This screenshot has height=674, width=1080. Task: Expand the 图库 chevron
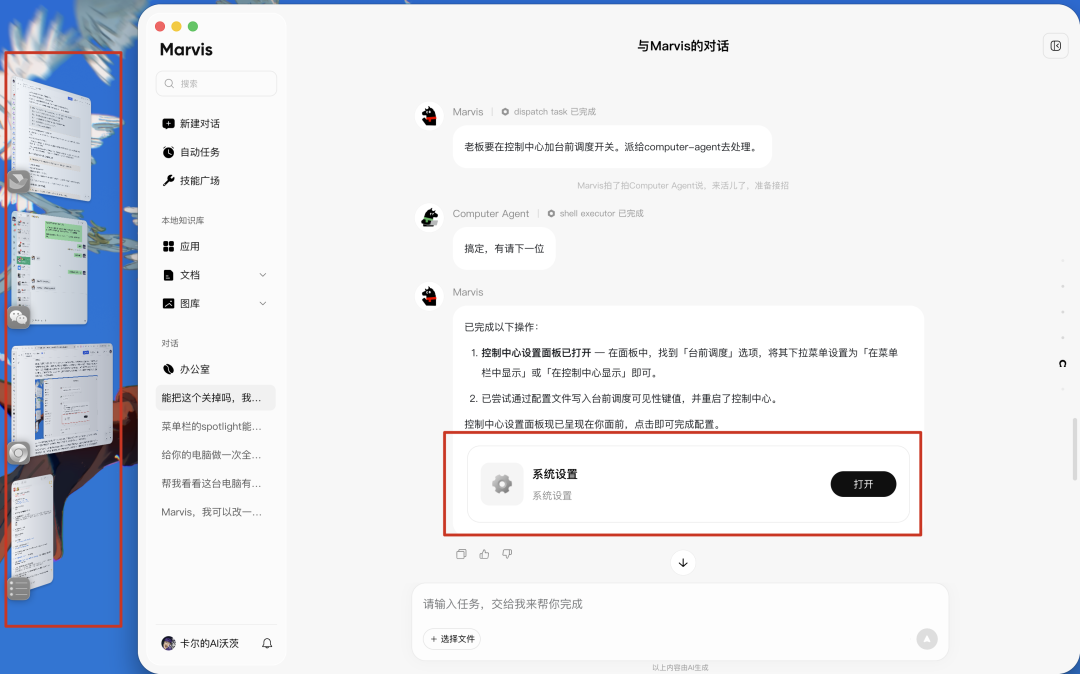point(262,304)
